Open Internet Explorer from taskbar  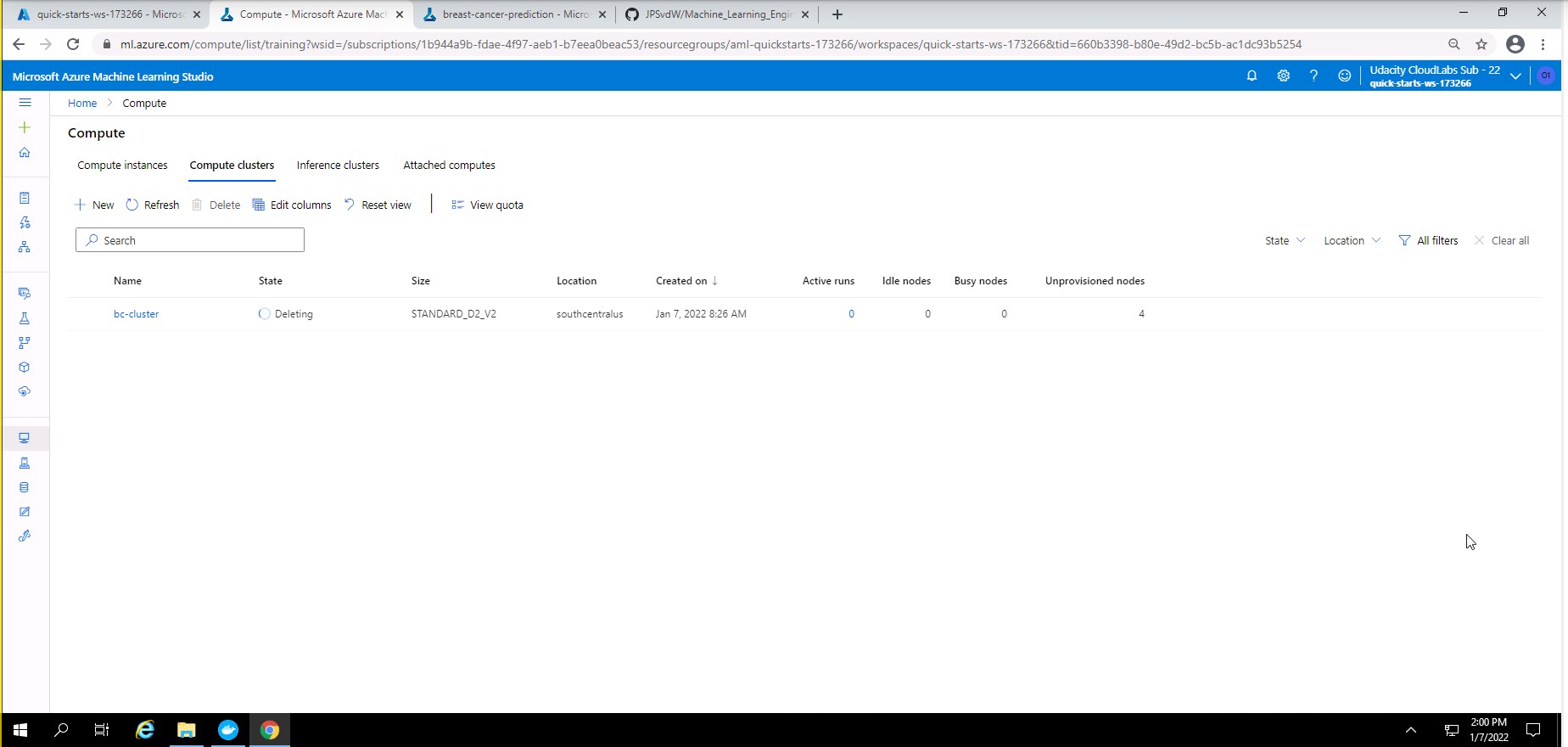point(145,730)
